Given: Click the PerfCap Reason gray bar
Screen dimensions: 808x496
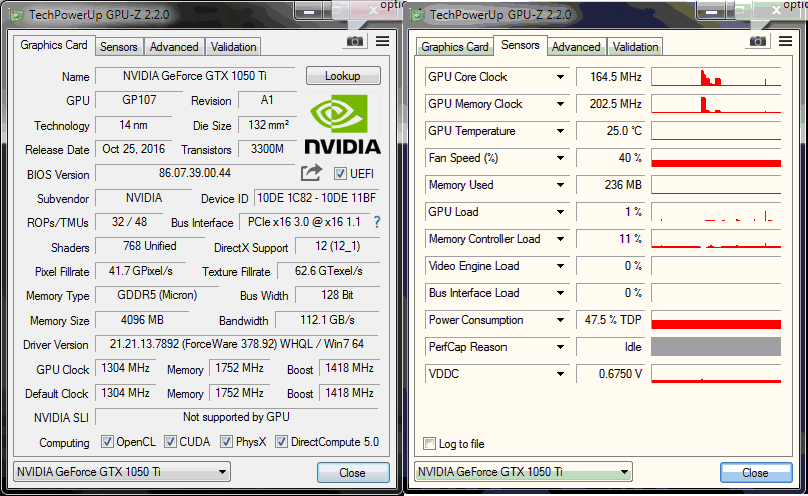Looking at the screenshot, I should pos(716,347).
